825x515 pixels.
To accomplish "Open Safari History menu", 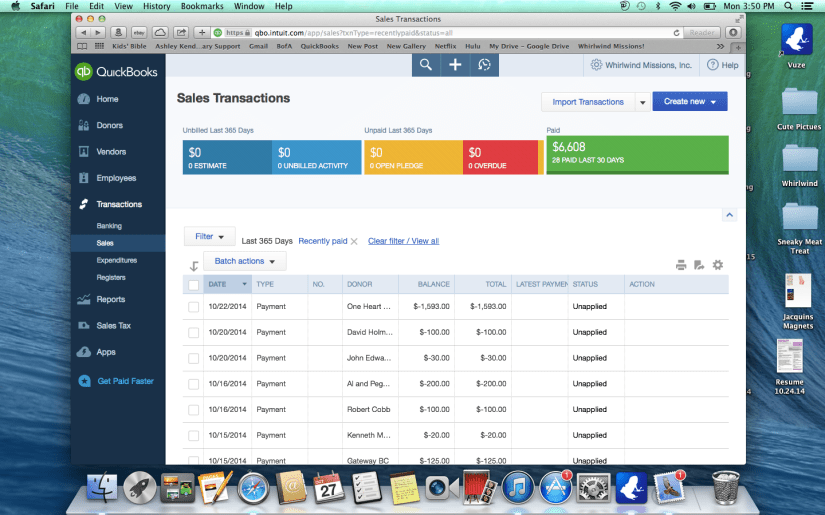I will tap(157, 6).
